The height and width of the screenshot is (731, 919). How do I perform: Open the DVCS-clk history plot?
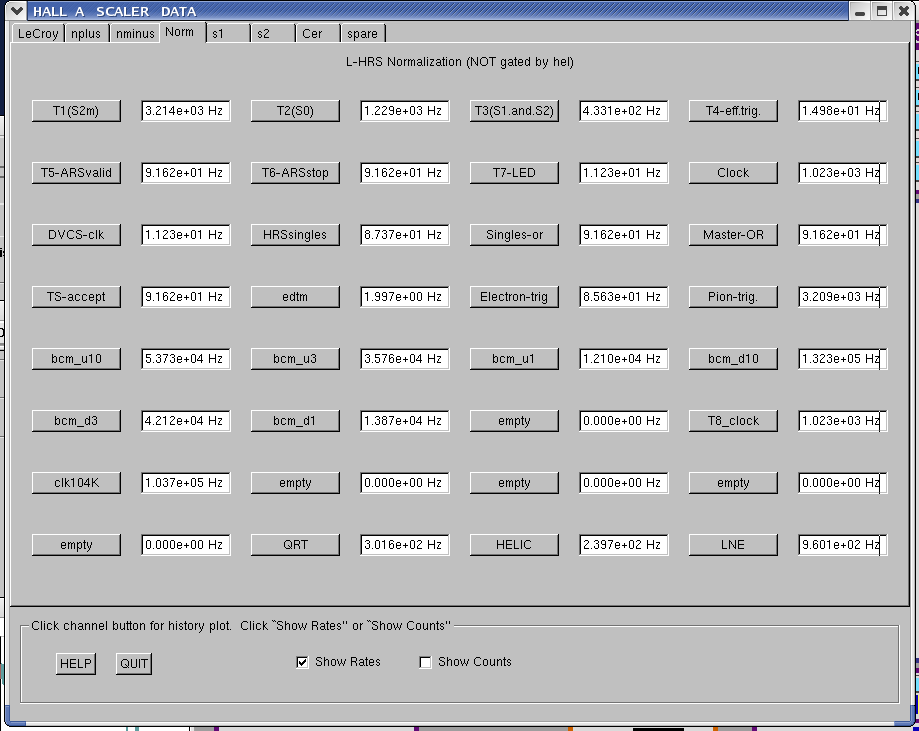coord(76,235)
